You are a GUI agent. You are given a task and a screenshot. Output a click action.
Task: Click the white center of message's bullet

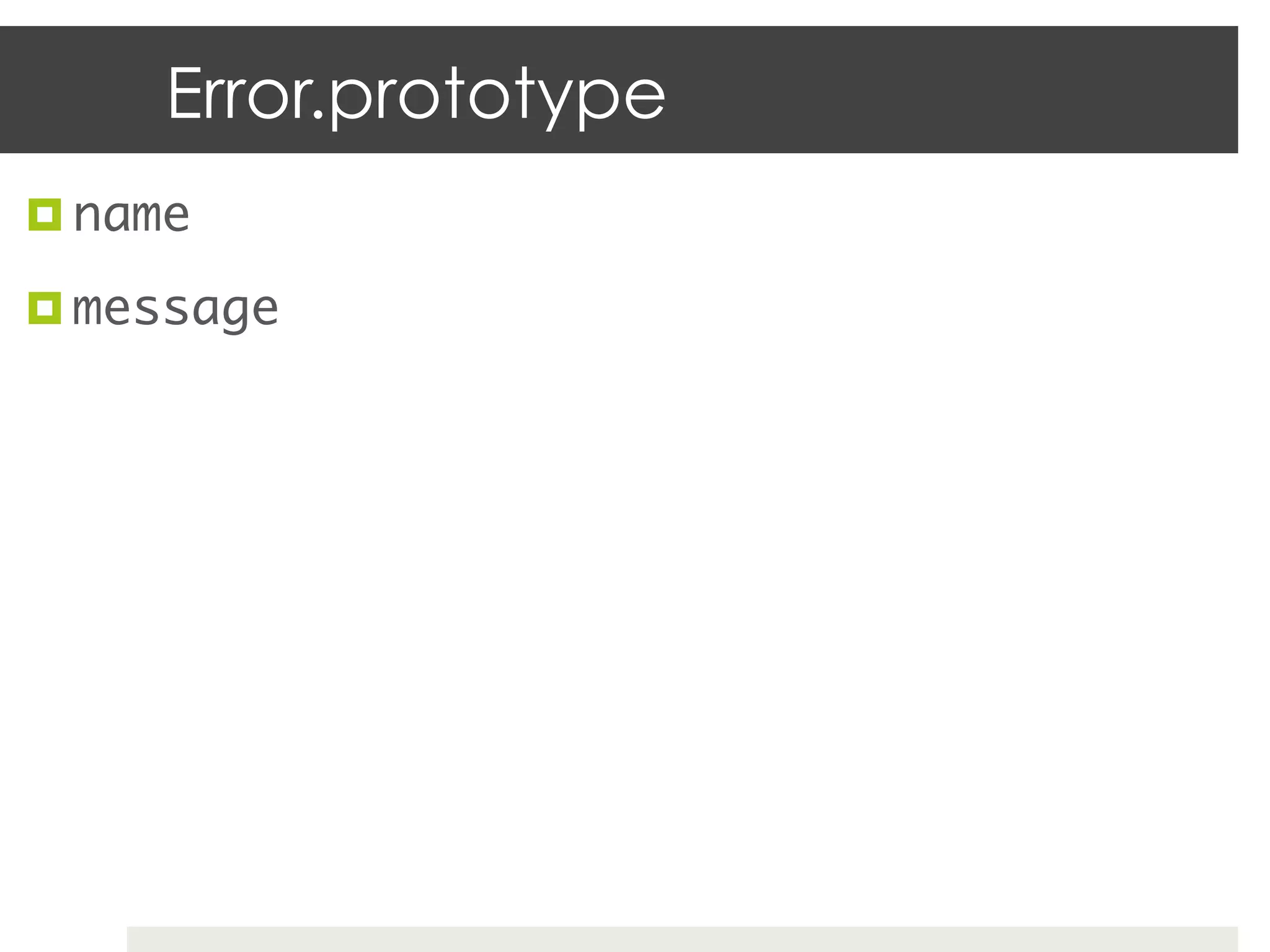coord(45,308)
